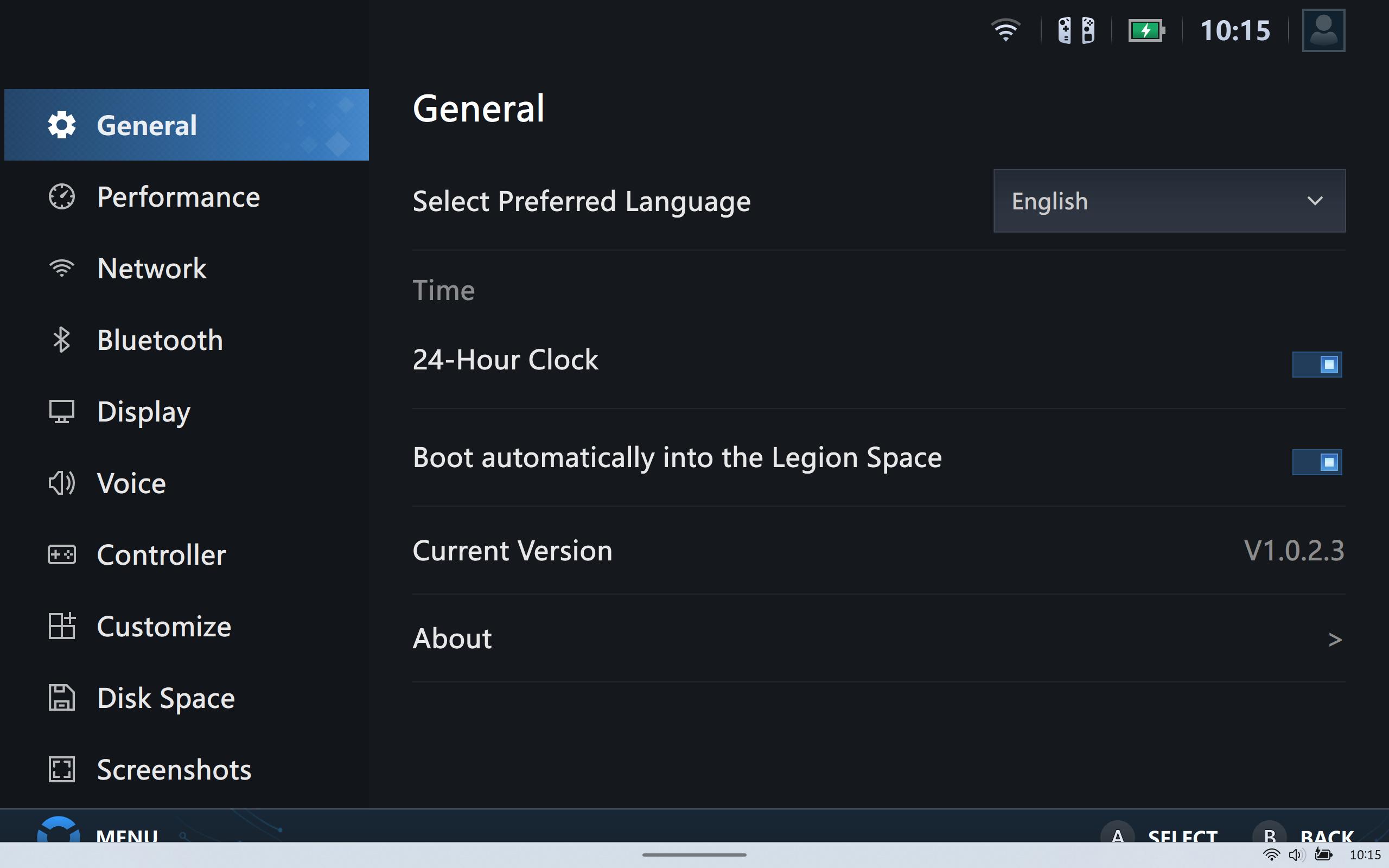Toggle the 24-Hour Clock switch
Image resolution: width=1389 pixels, height=868 pixels.
pyautogui.click(x=1317, y=365)
